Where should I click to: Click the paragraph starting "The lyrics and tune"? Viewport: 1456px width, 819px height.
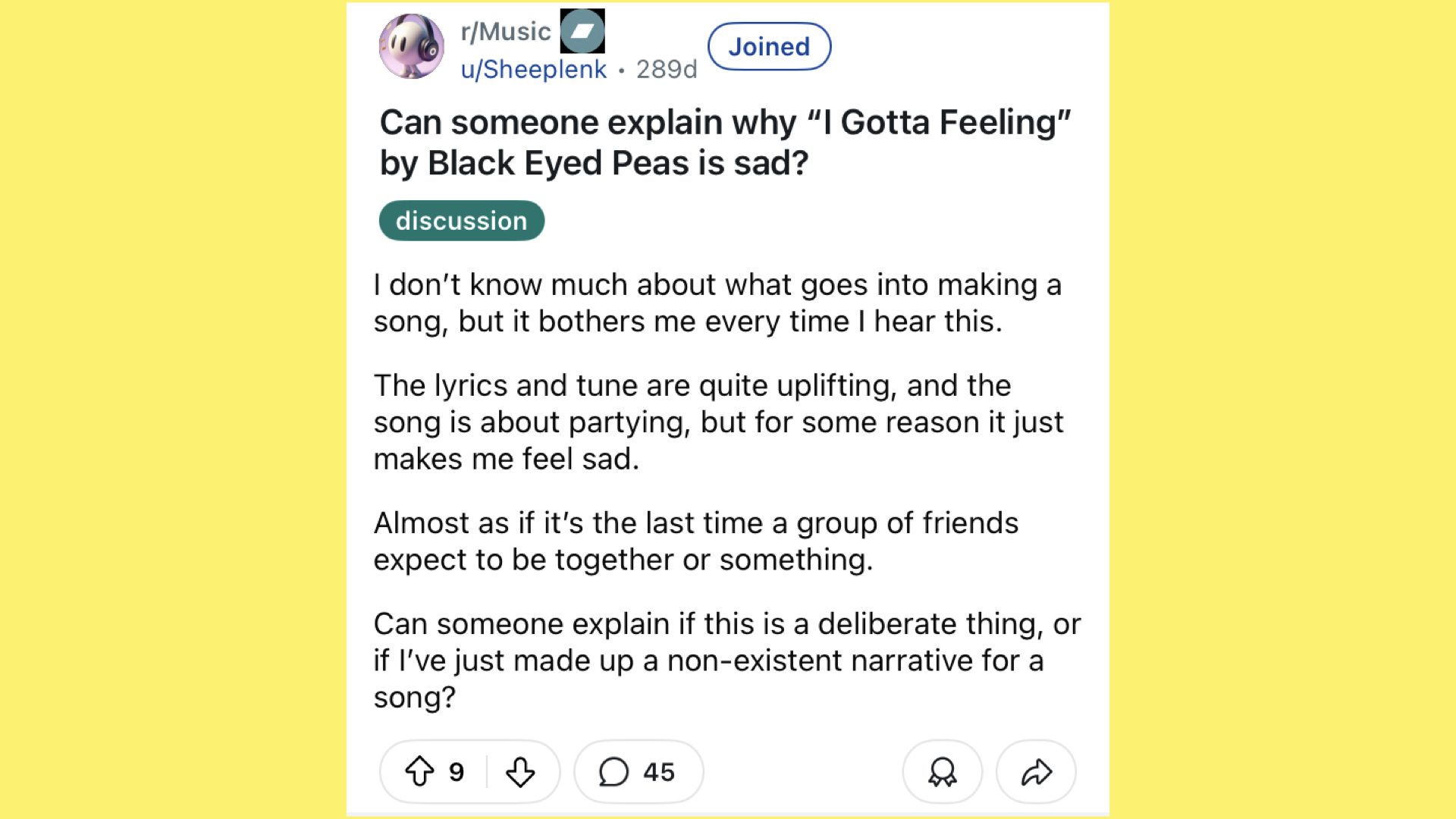point(717,422)
